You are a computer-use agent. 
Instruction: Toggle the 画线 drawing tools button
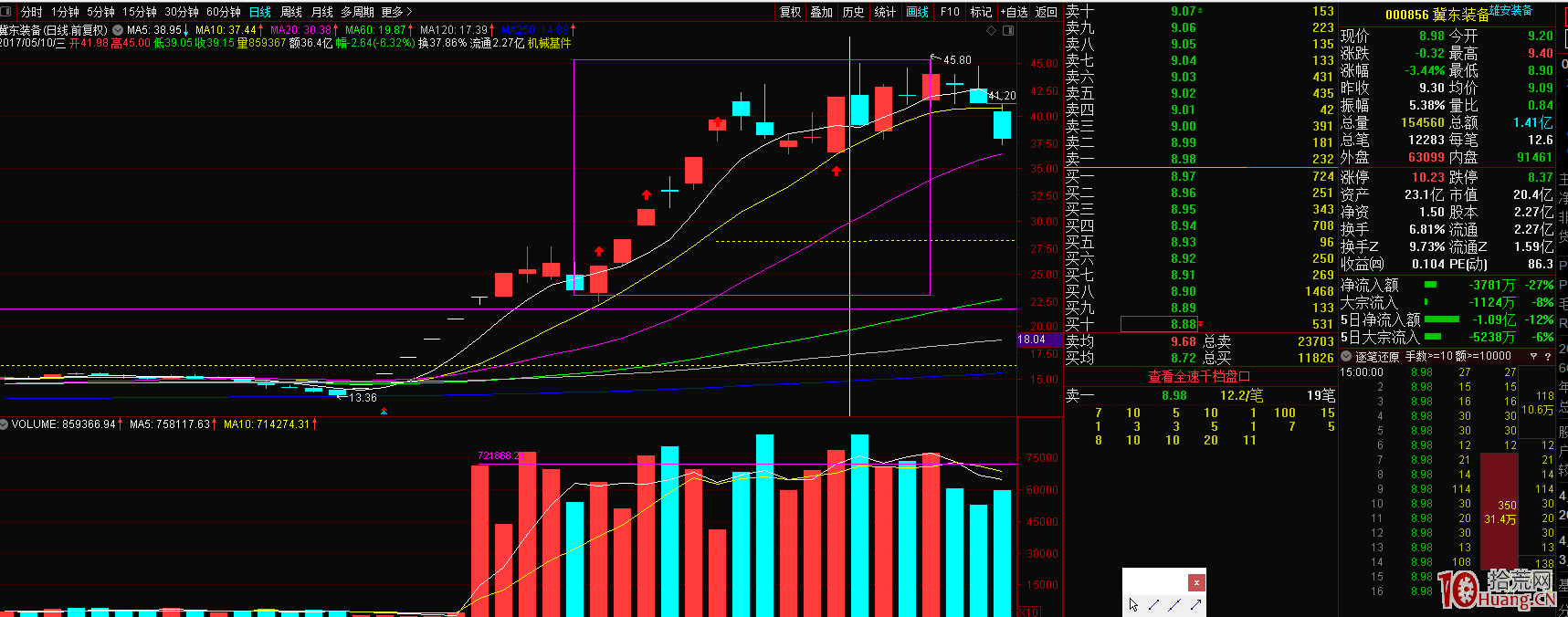tap(917, 12)
